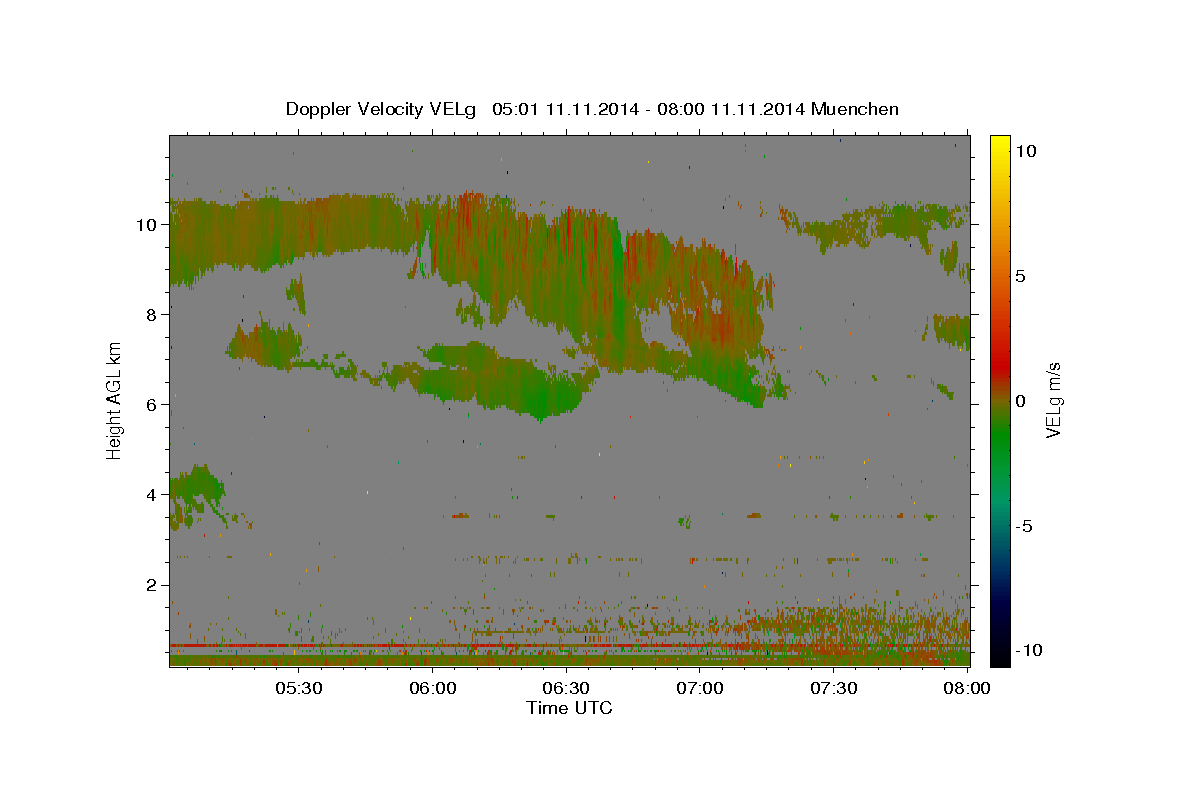Click the 'Muenchen' location label in title
The height and width of the screenshot is (800, 1200).
point(855,109)
